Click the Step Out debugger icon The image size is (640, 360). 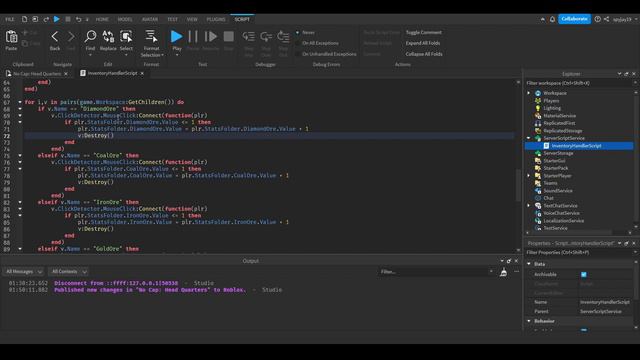(x=283, y=37)
